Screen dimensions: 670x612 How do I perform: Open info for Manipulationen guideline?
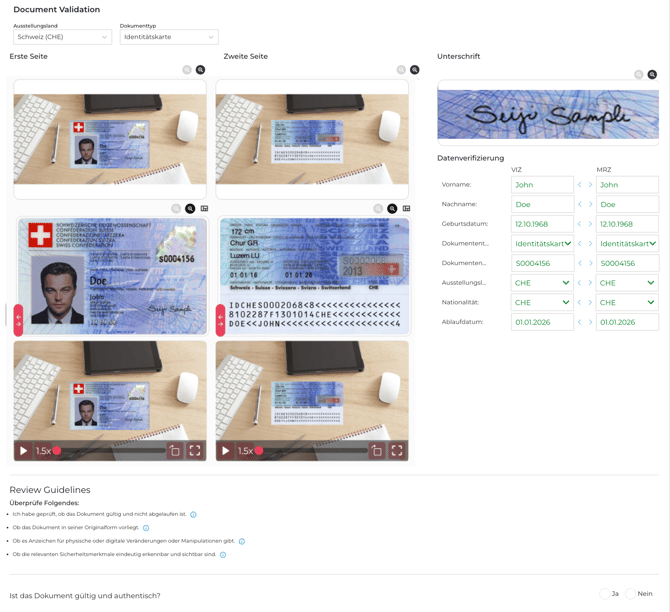[242, 541]
